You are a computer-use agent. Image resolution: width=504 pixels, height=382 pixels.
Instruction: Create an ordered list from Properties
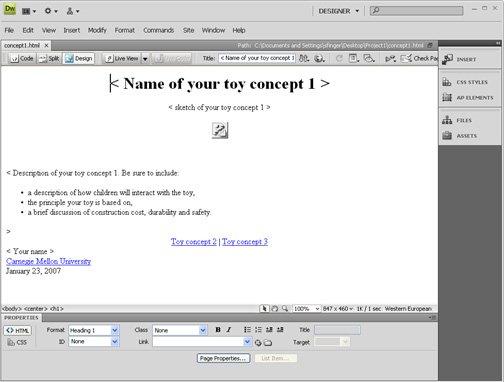[x=258, y=330]
